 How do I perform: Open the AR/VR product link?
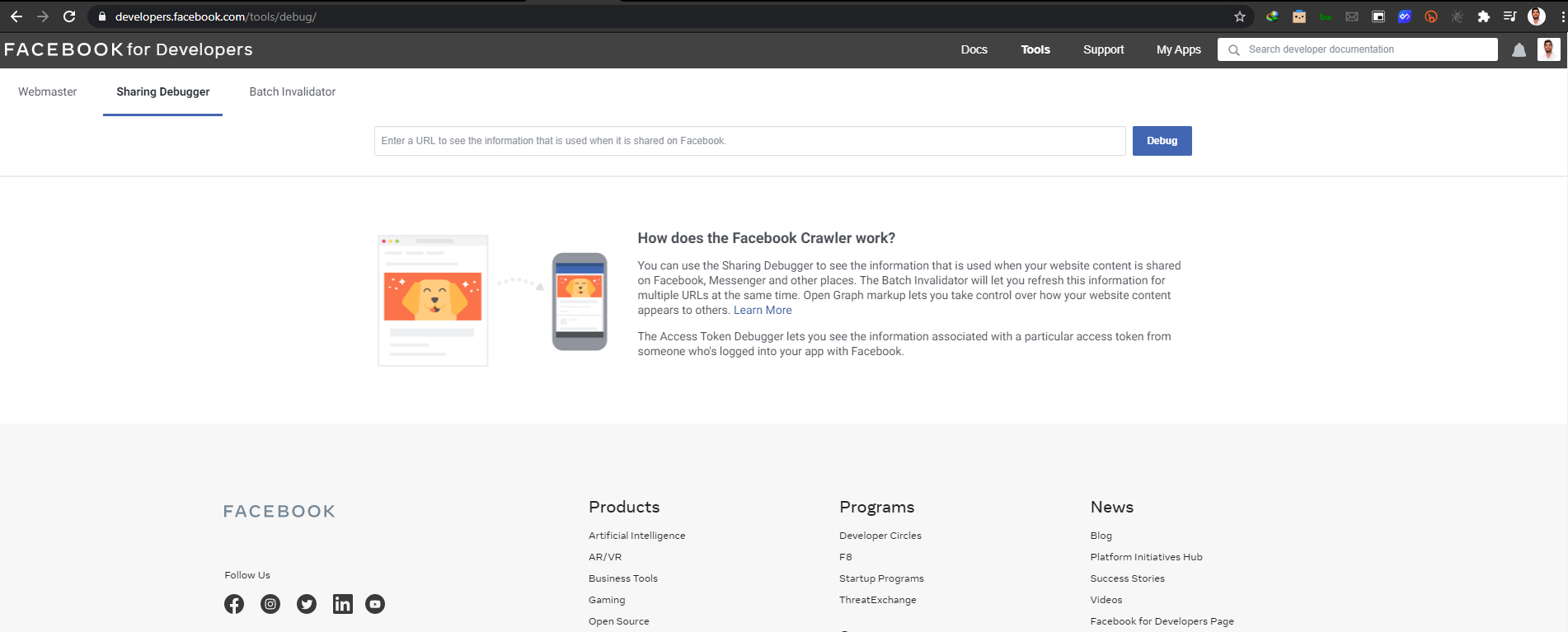(605, 557)
